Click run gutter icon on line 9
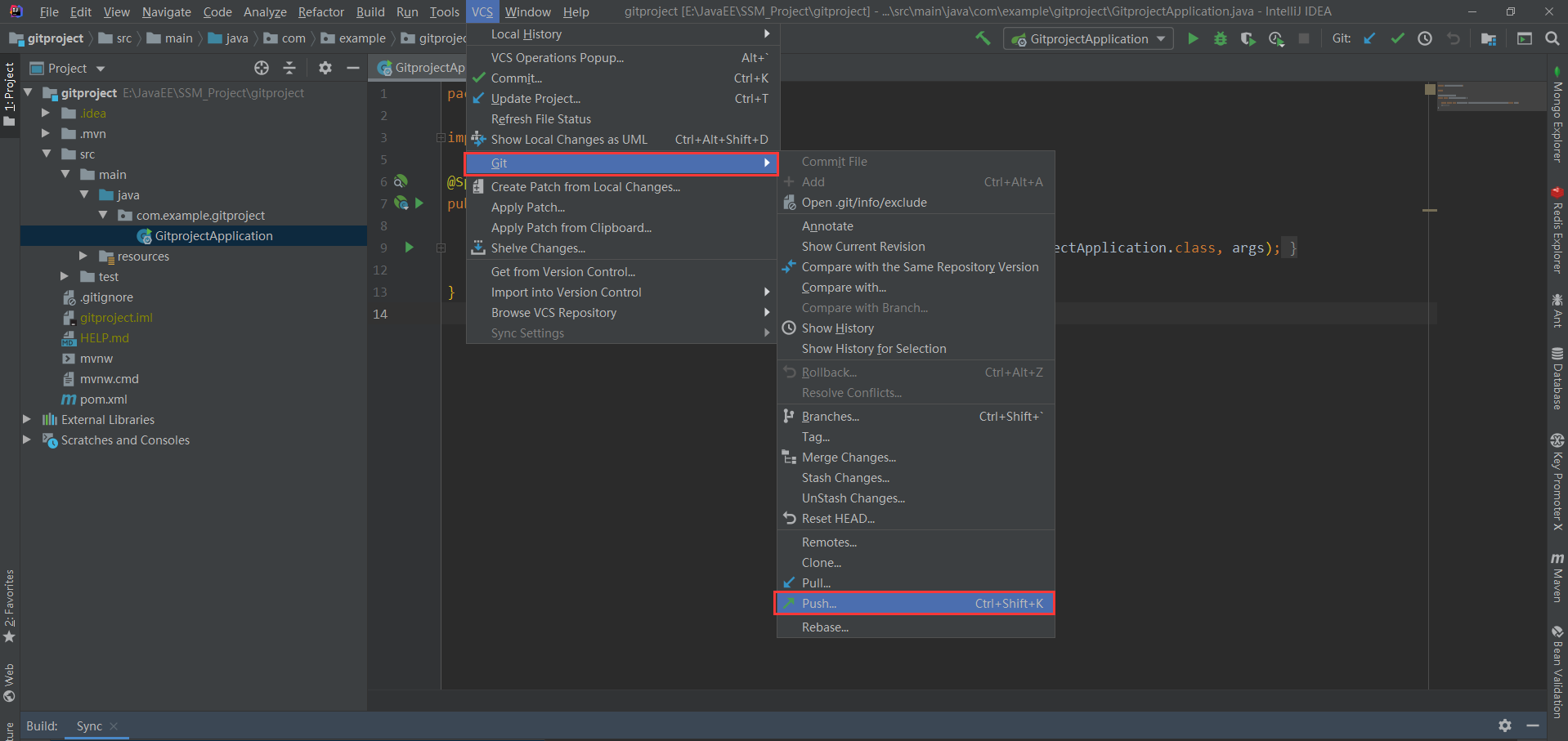1568x741 pixels. [410, 248]
